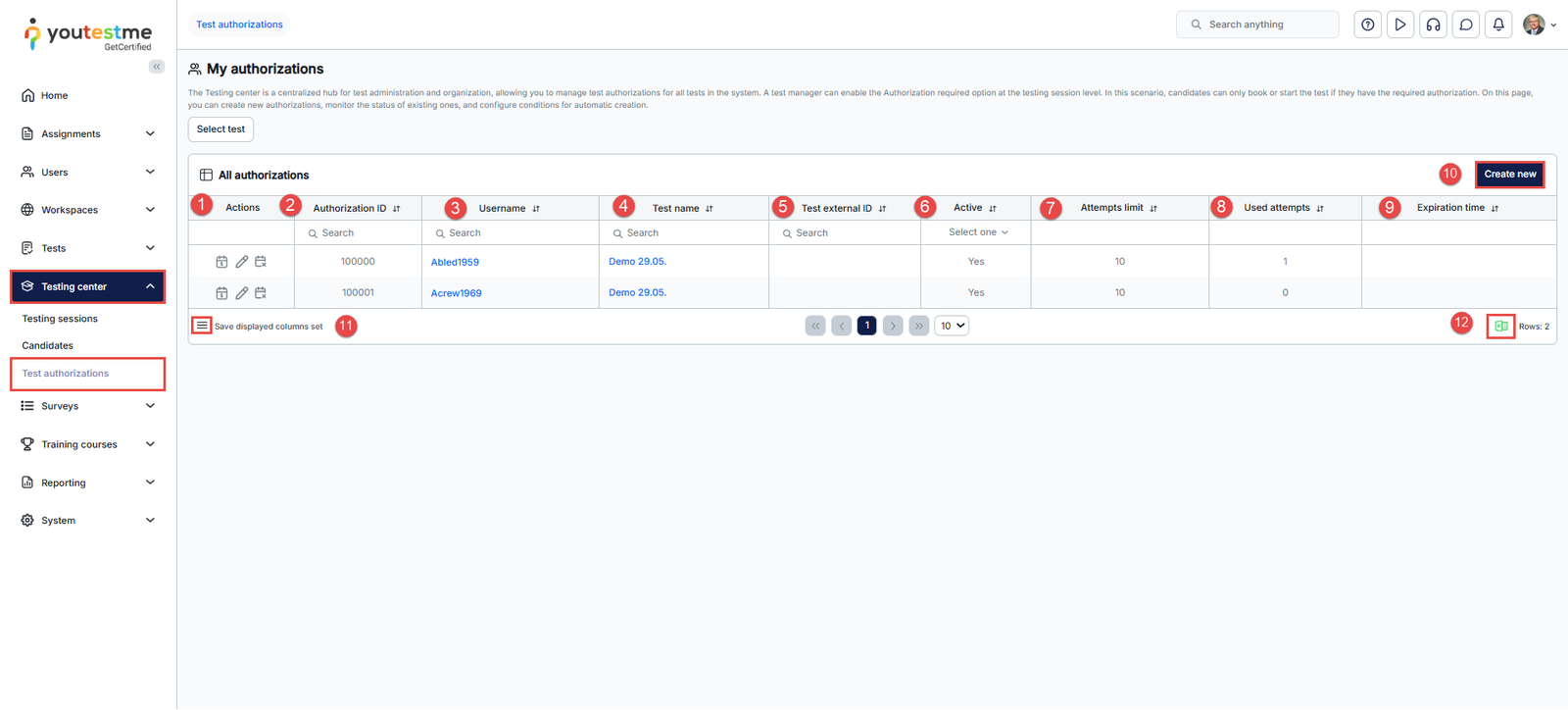Expand the Reporting sidebar section
Image resolution: width=1568 pixels, height=710 pixels.
click(88, 482)
